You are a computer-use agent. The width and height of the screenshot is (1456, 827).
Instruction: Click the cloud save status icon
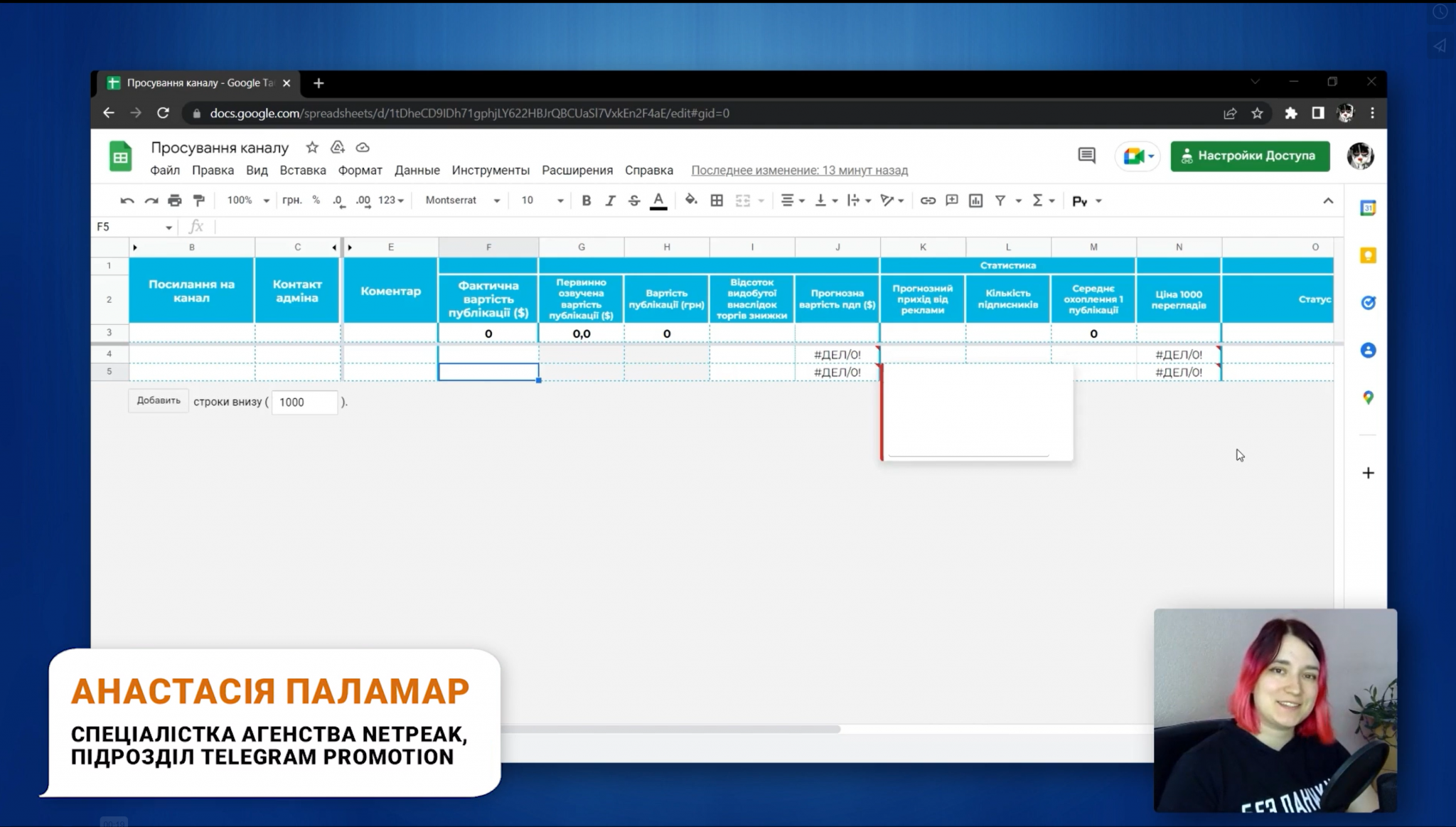pyautogui.click(x=363, y=147)
